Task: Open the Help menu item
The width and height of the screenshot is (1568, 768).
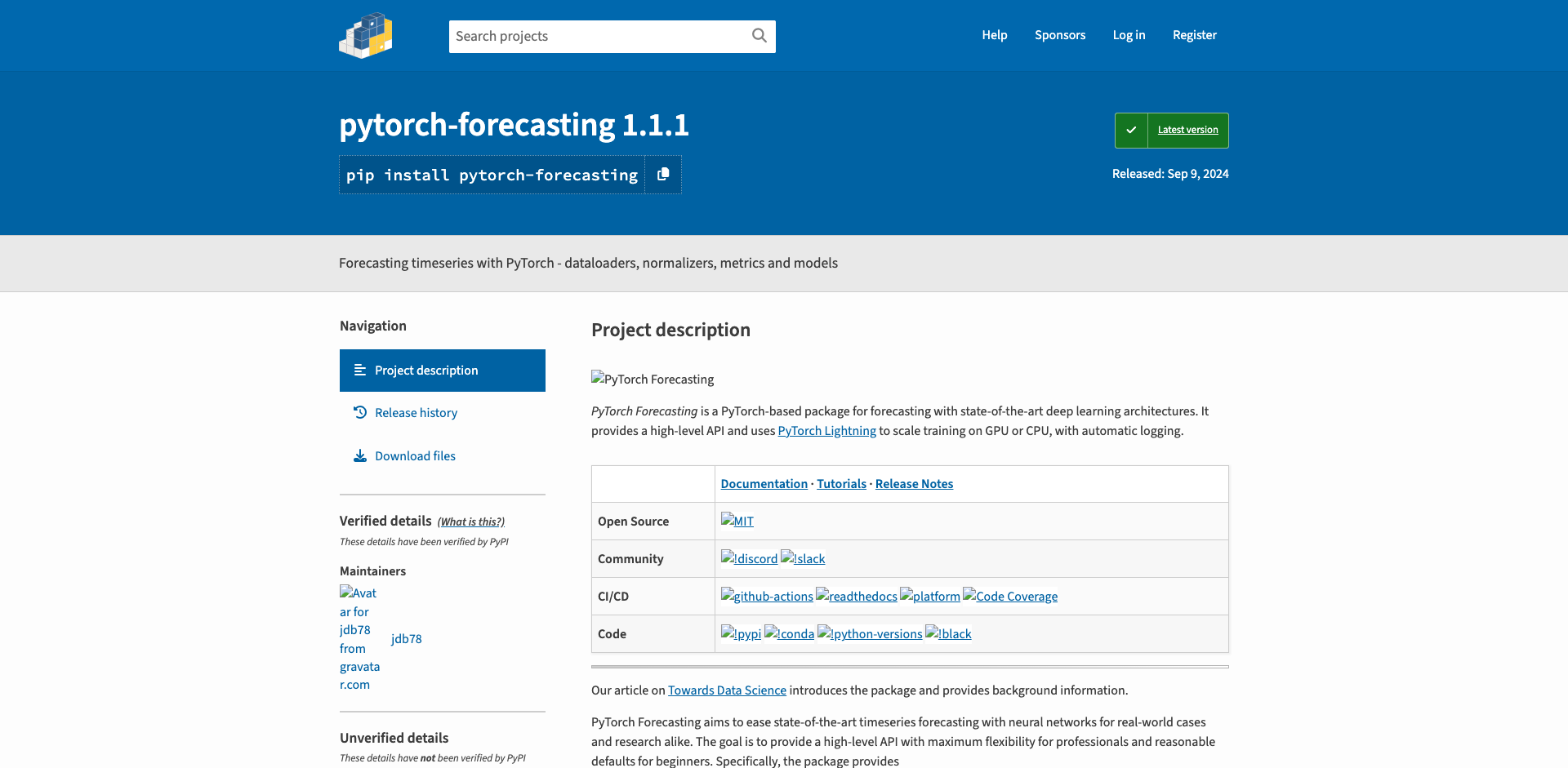Action: pos(994,34)
